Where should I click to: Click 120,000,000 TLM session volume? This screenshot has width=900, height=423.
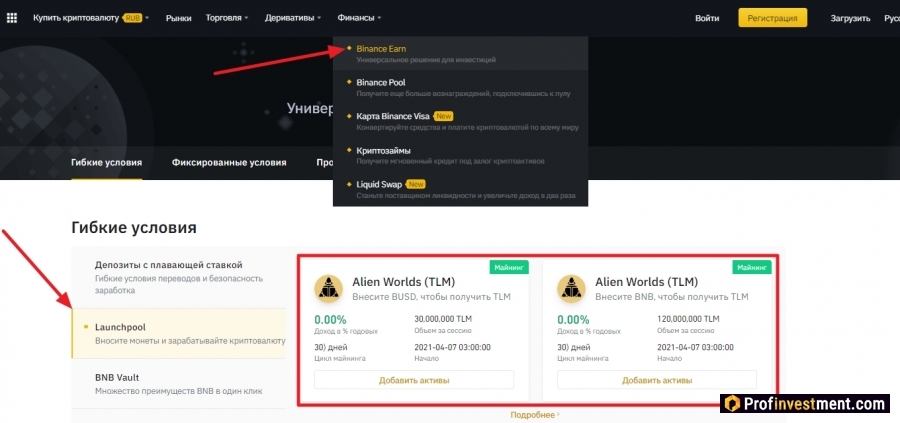pos(688,319)
